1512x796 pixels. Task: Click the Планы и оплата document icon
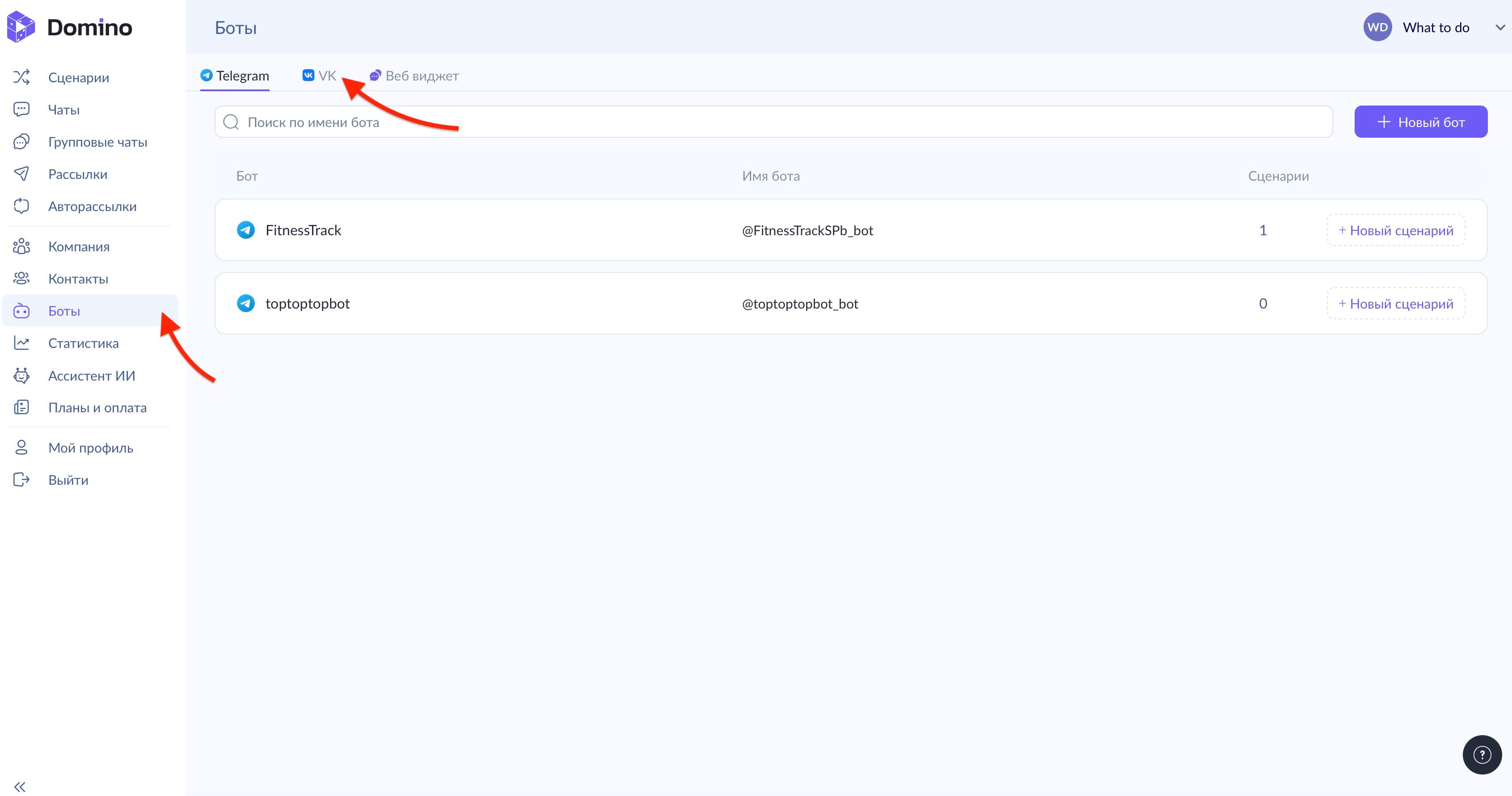(x=21, y=407)
